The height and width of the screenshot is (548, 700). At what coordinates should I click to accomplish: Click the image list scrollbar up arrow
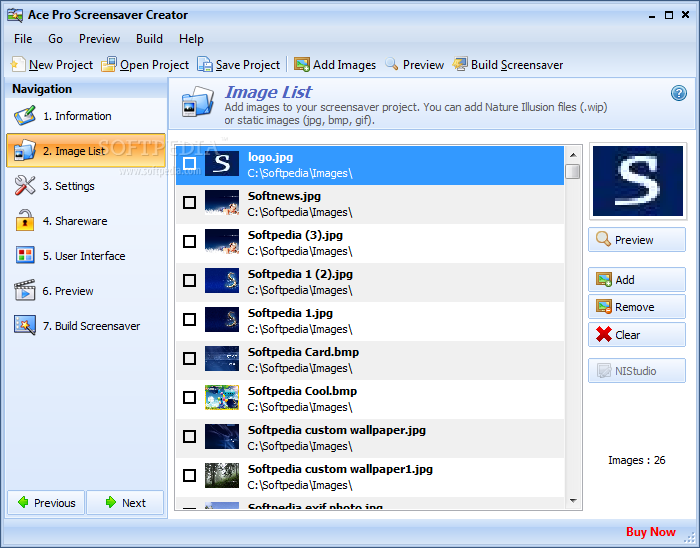pos(573,155)
